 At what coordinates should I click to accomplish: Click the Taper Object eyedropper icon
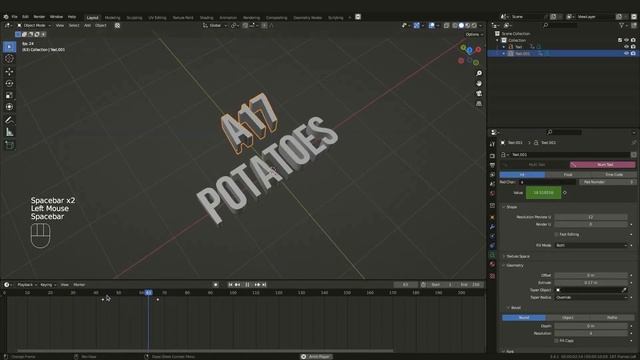624,290
